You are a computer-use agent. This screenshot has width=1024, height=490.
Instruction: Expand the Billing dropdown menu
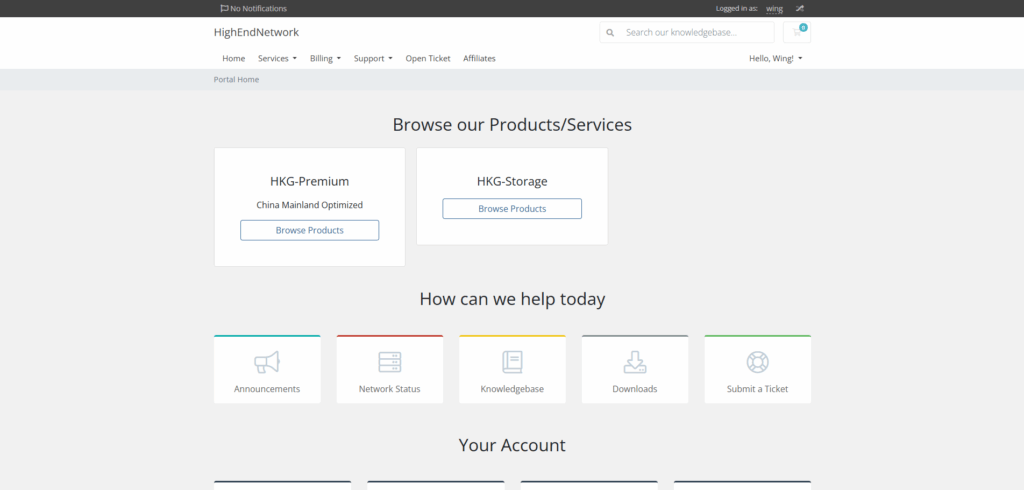[x=325, y=58]
